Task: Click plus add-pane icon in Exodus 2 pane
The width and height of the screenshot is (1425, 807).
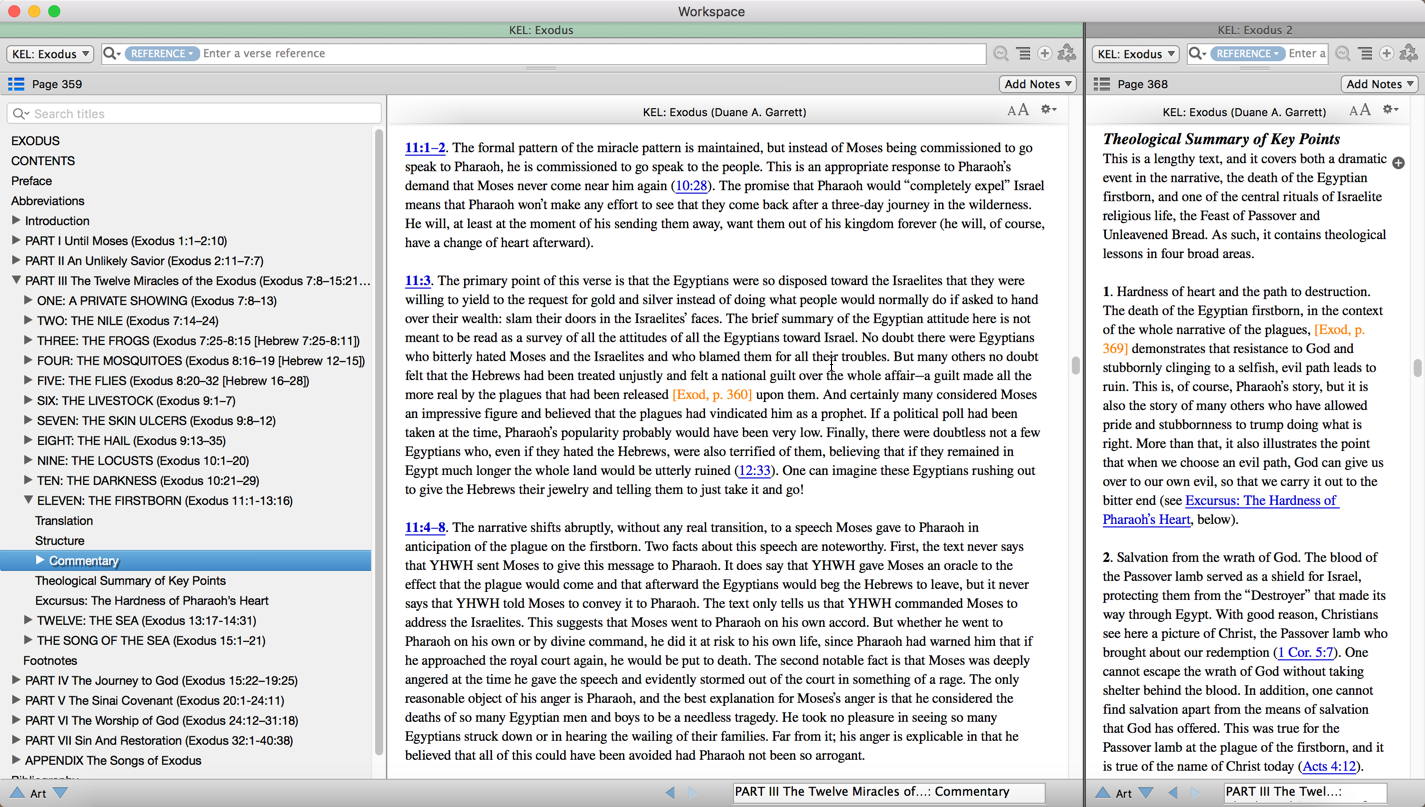Action: [1387, 53]
